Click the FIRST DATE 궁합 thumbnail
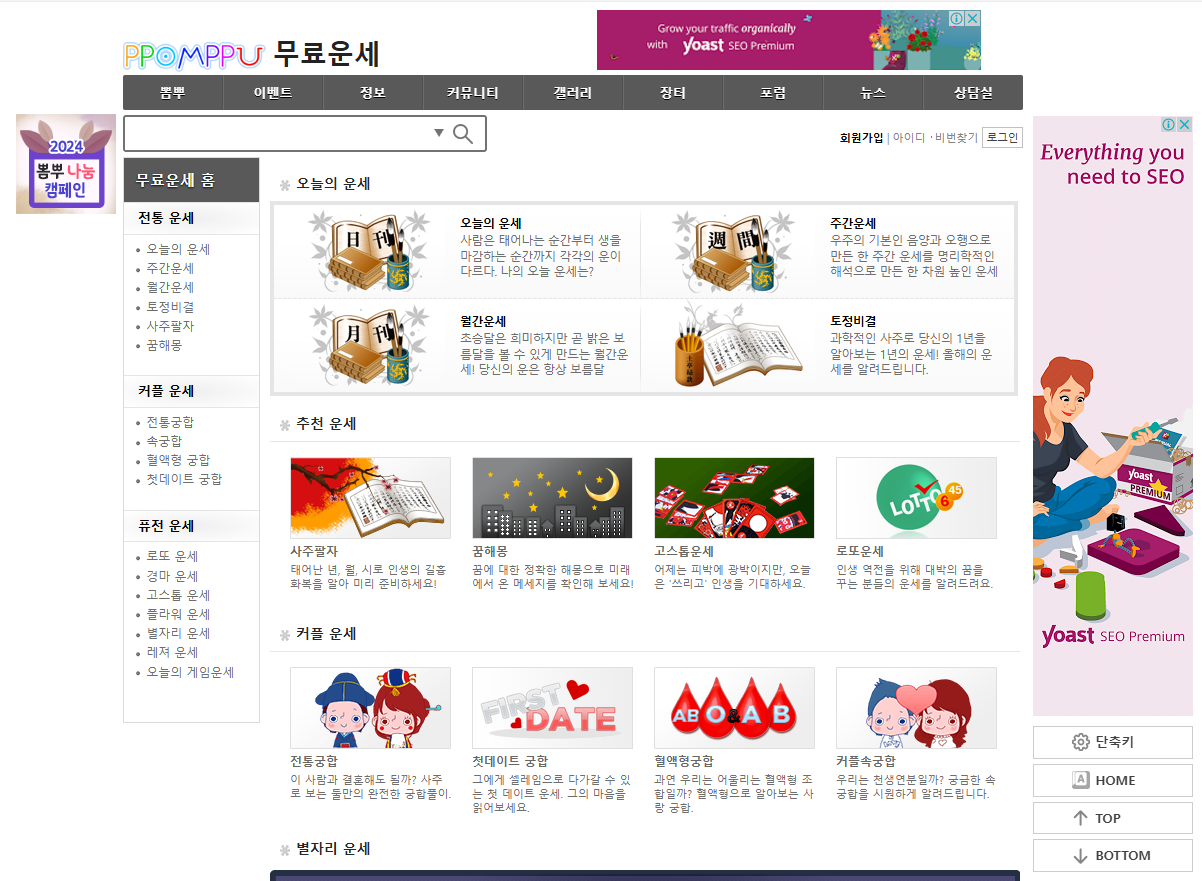Image resolution: width=1202 pixels, height=881 pixels. 552,707
